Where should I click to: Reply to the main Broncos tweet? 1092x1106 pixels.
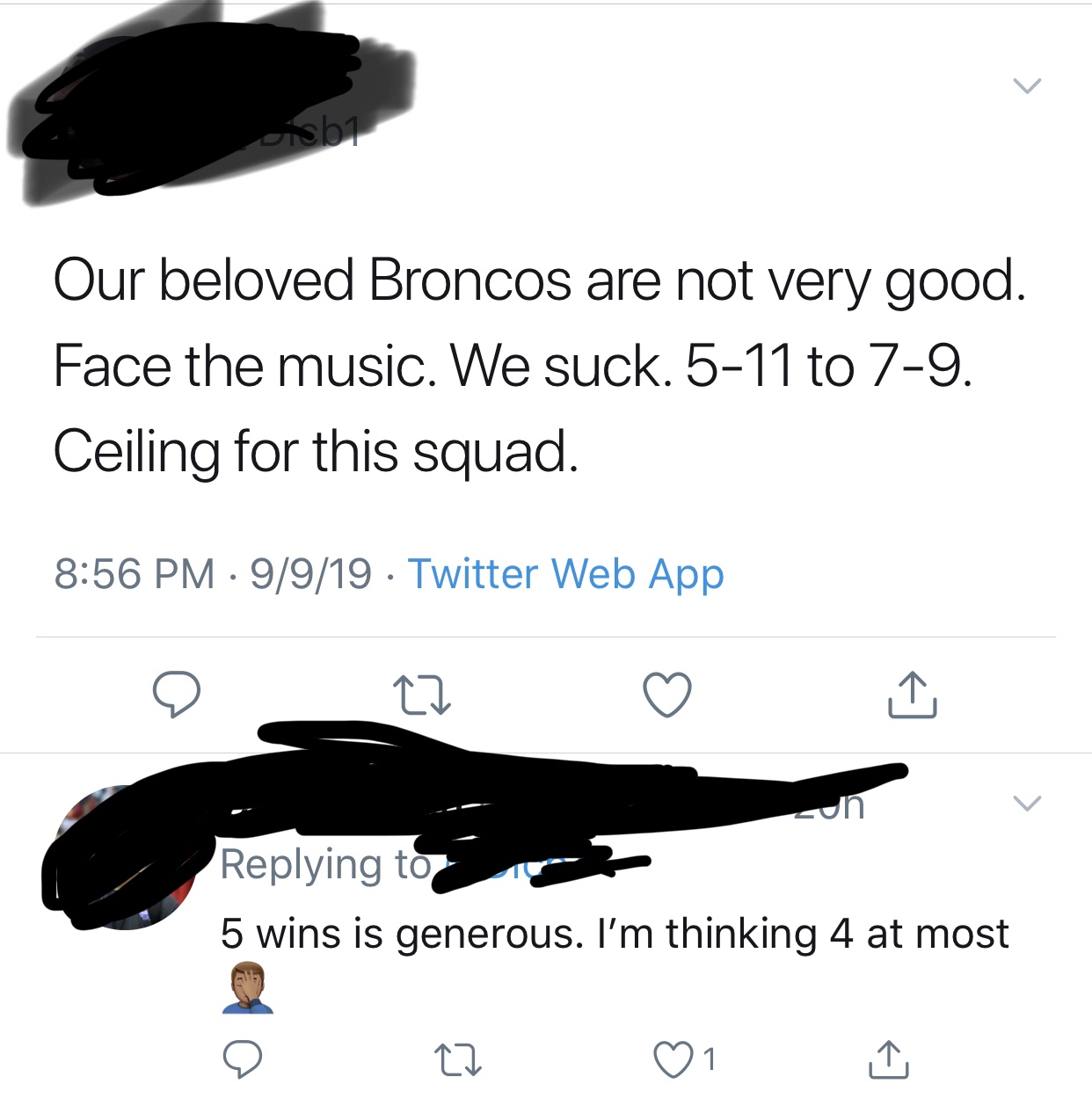coord(177,695)
